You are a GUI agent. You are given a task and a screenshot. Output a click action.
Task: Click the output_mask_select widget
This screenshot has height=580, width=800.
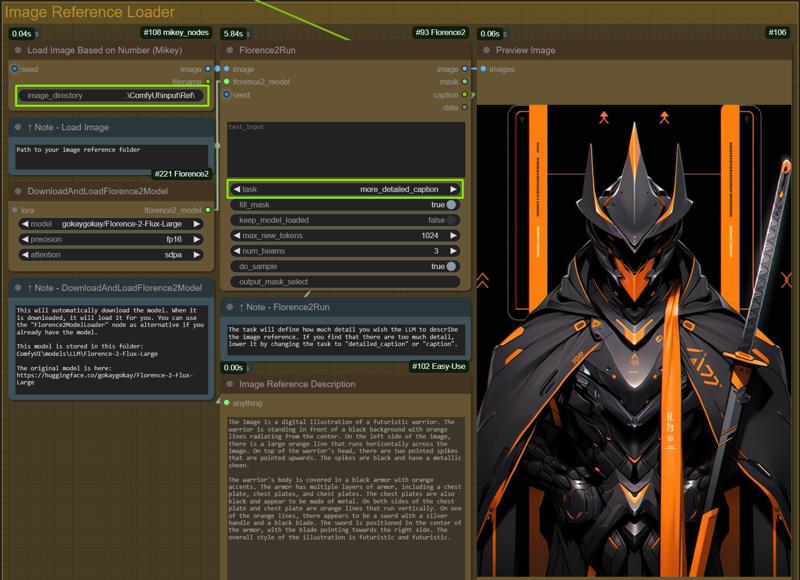pos(344,282)
